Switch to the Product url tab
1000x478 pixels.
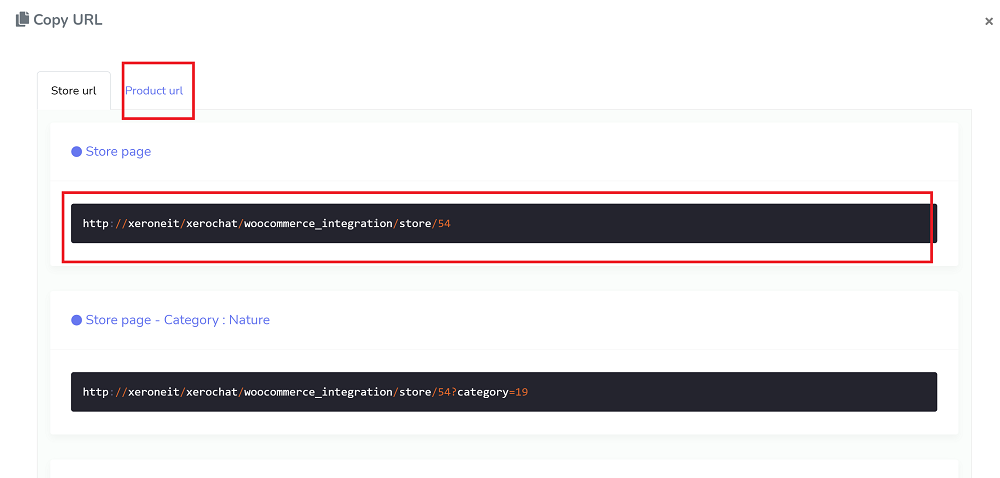pyautogui.click(x=154, y=91)
